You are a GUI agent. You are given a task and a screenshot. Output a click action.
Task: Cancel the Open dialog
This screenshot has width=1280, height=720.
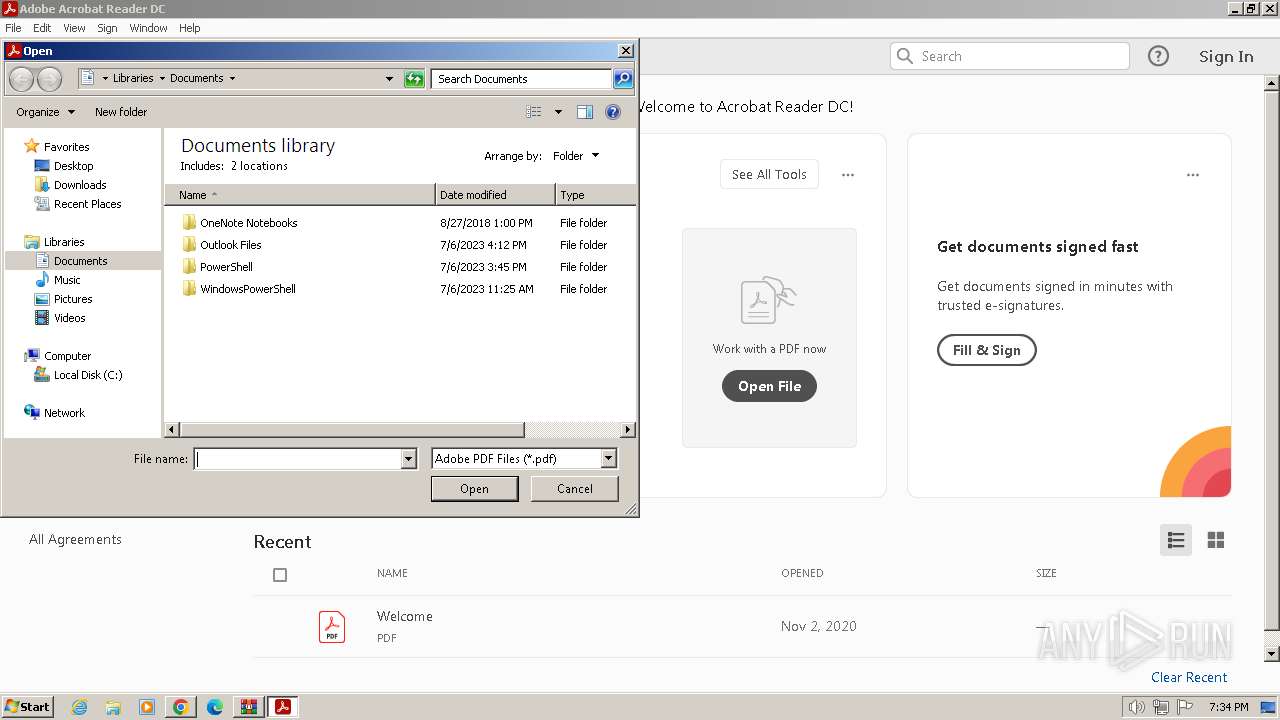tap(574, 489)
